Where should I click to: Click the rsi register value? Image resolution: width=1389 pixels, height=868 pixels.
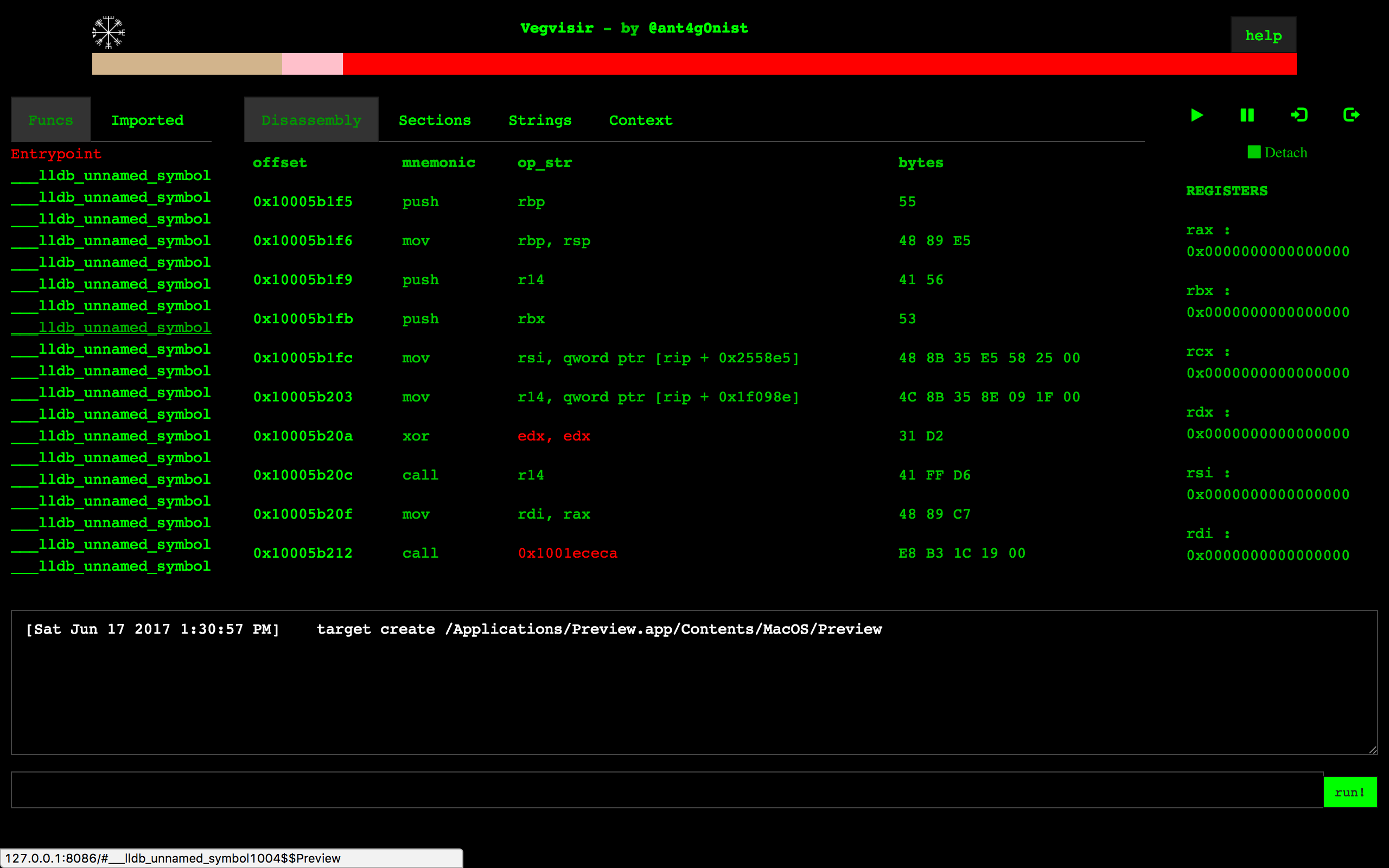pyautogui.click(x=1268, y=495)
